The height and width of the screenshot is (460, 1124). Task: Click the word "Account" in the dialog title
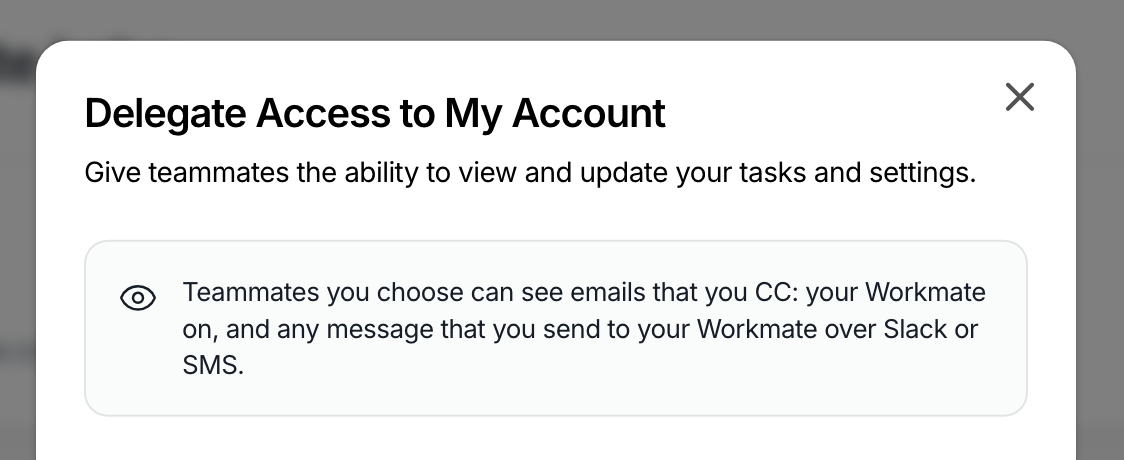(589, 113)
